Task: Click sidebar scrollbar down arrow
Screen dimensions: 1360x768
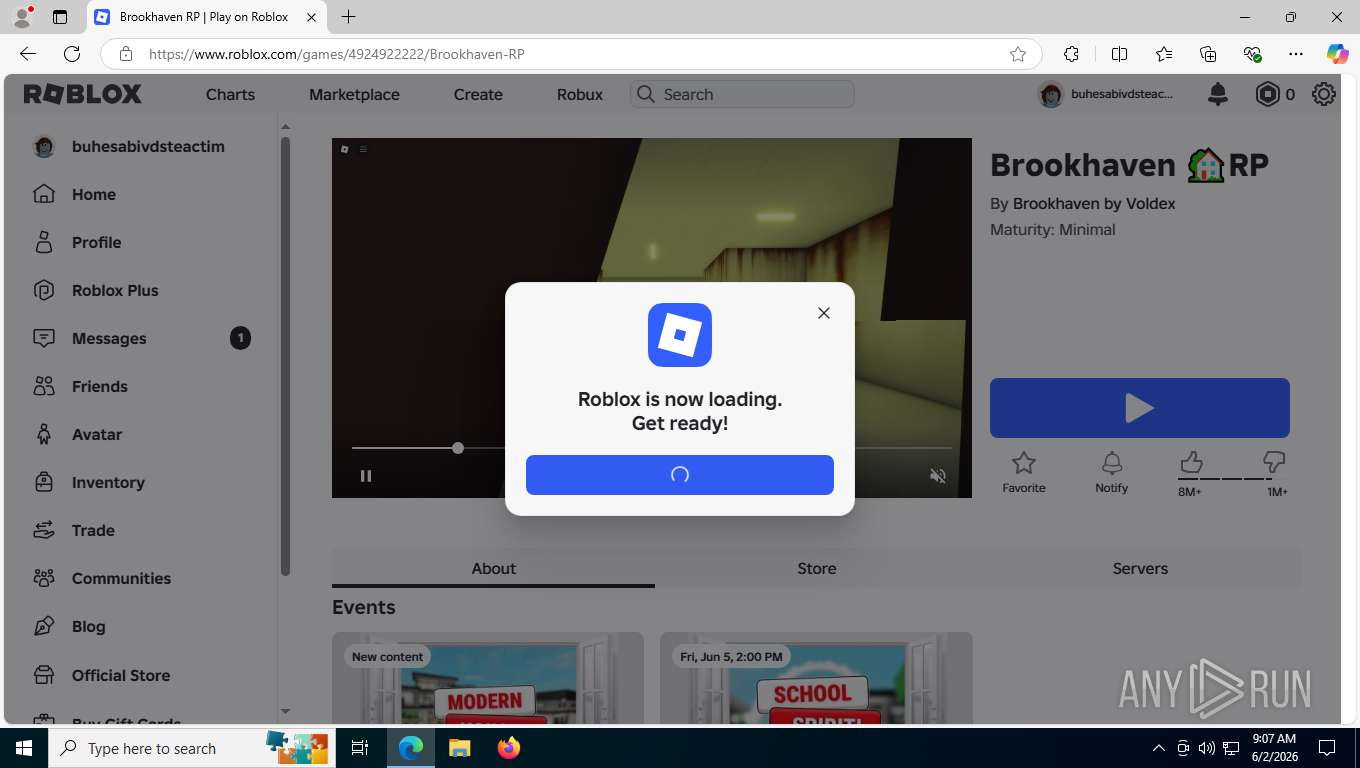Action: pyautogui.click(x=285, y=712)
